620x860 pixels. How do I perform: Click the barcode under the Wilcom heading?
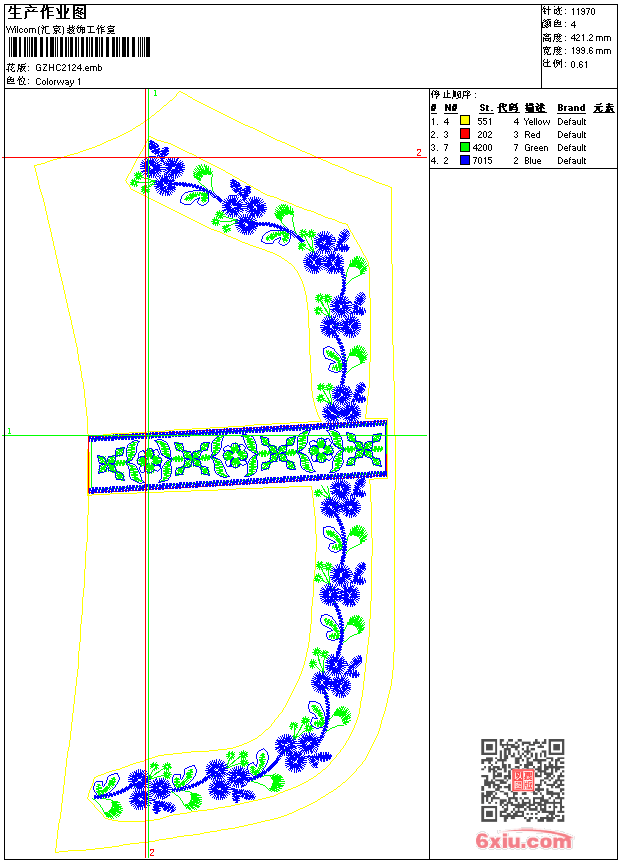click(x=79, y=47)
